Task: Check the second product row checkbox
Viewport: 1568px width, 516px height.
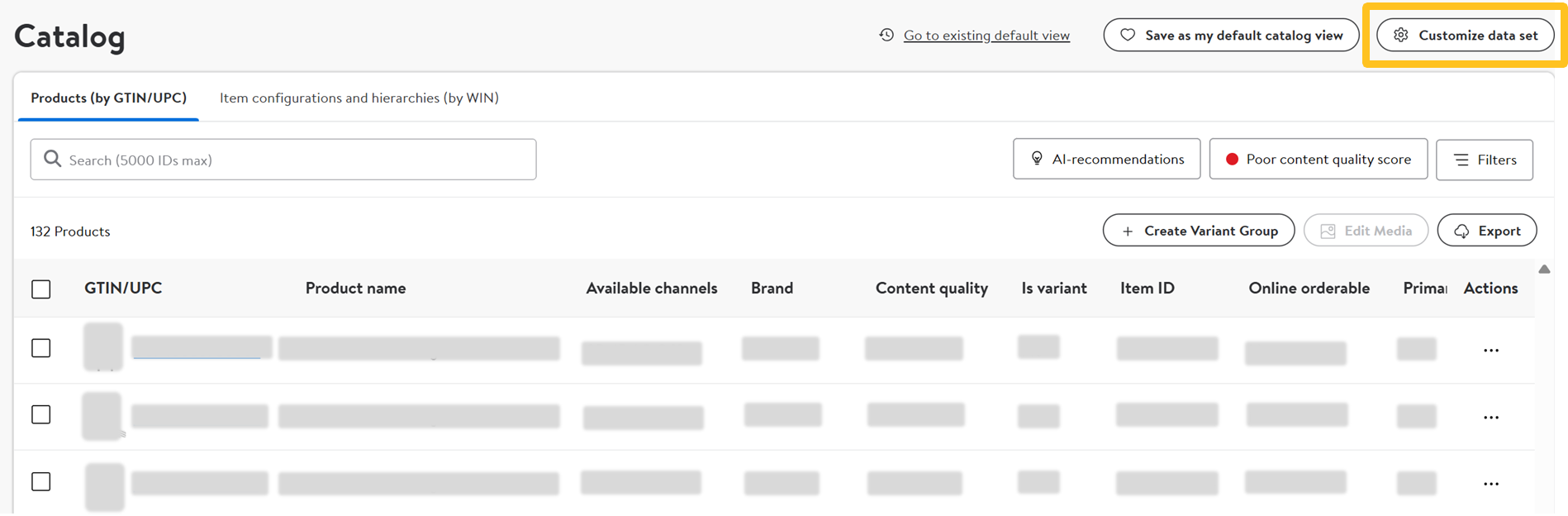Action: 40,414
